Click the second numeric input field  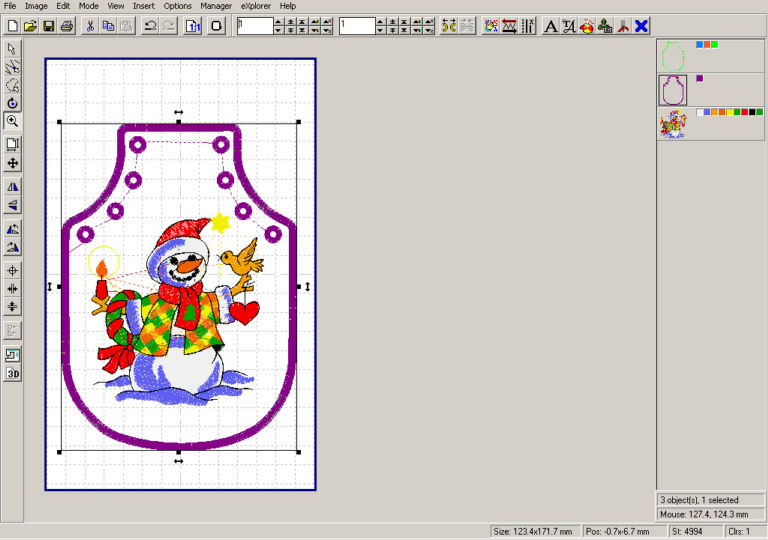pyautogui.click(x=357, y=26)
